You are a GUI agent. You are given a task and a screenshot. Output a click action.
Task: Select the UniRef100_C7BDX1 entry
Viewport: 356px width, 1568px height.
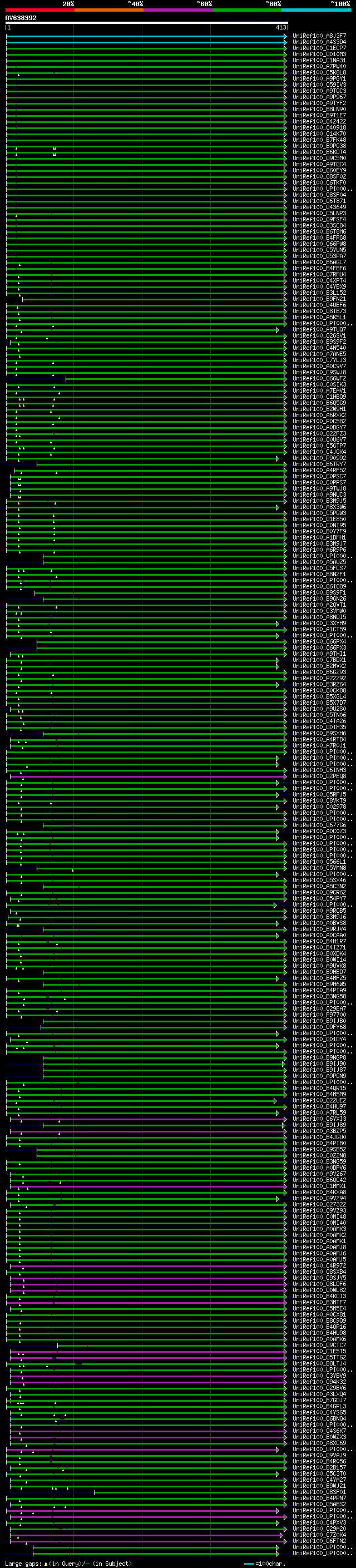click(x=319, y=660)
